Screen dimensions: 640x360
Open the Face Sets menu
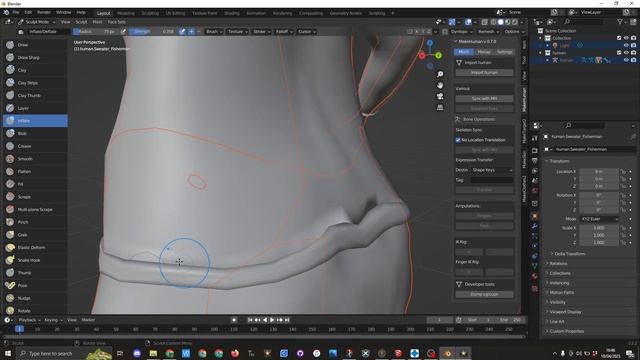tap(116, 22)
